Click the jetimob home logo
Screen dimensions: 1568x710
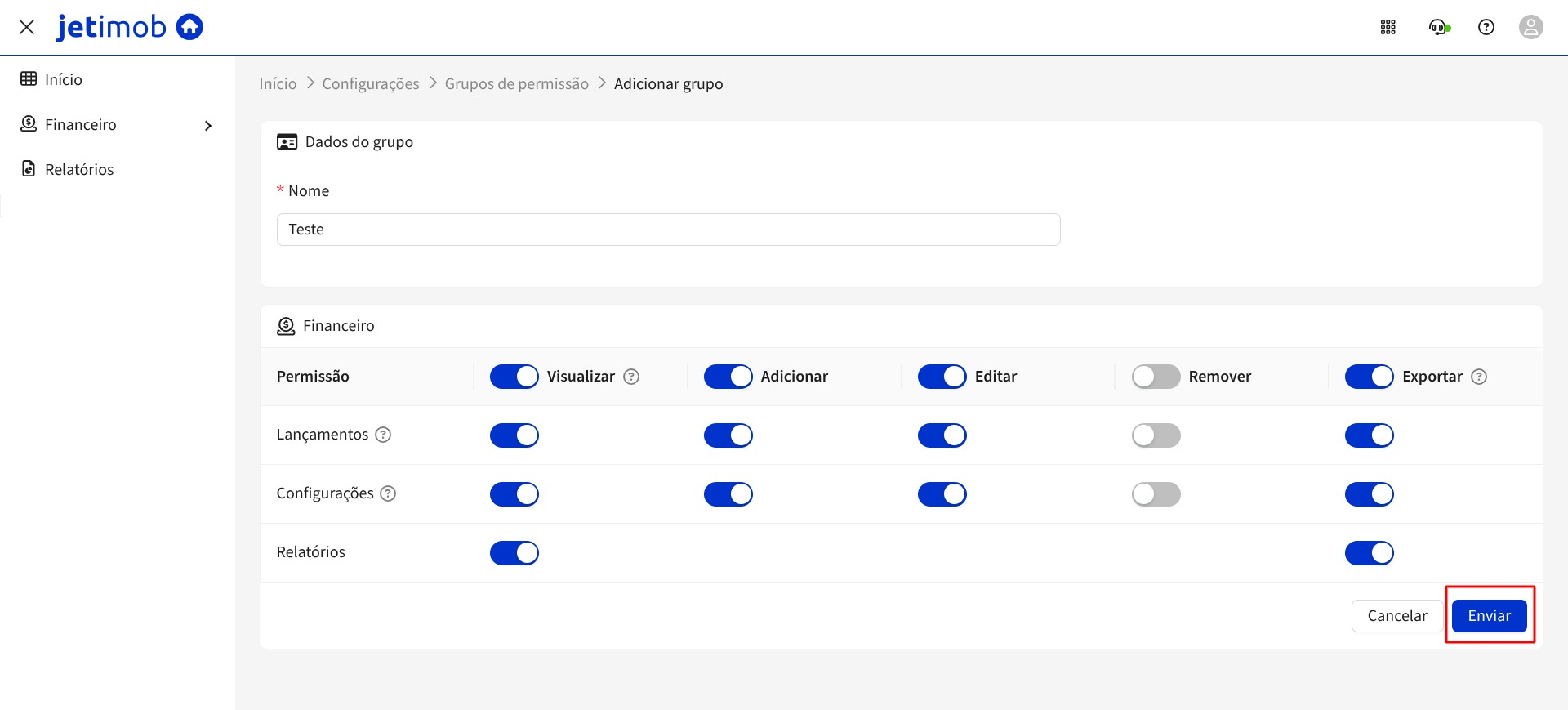click(129, 28)
